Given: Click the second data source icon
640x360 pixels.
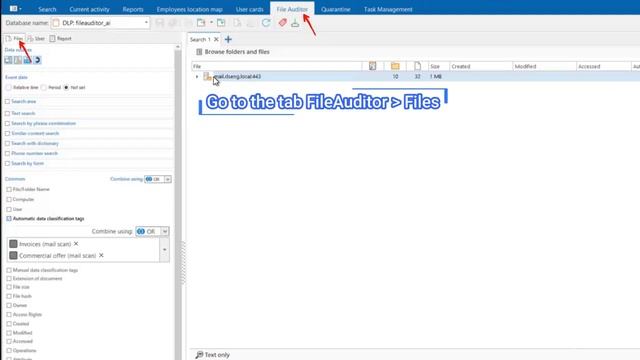Looking at the screenshot, I should 18,60.
